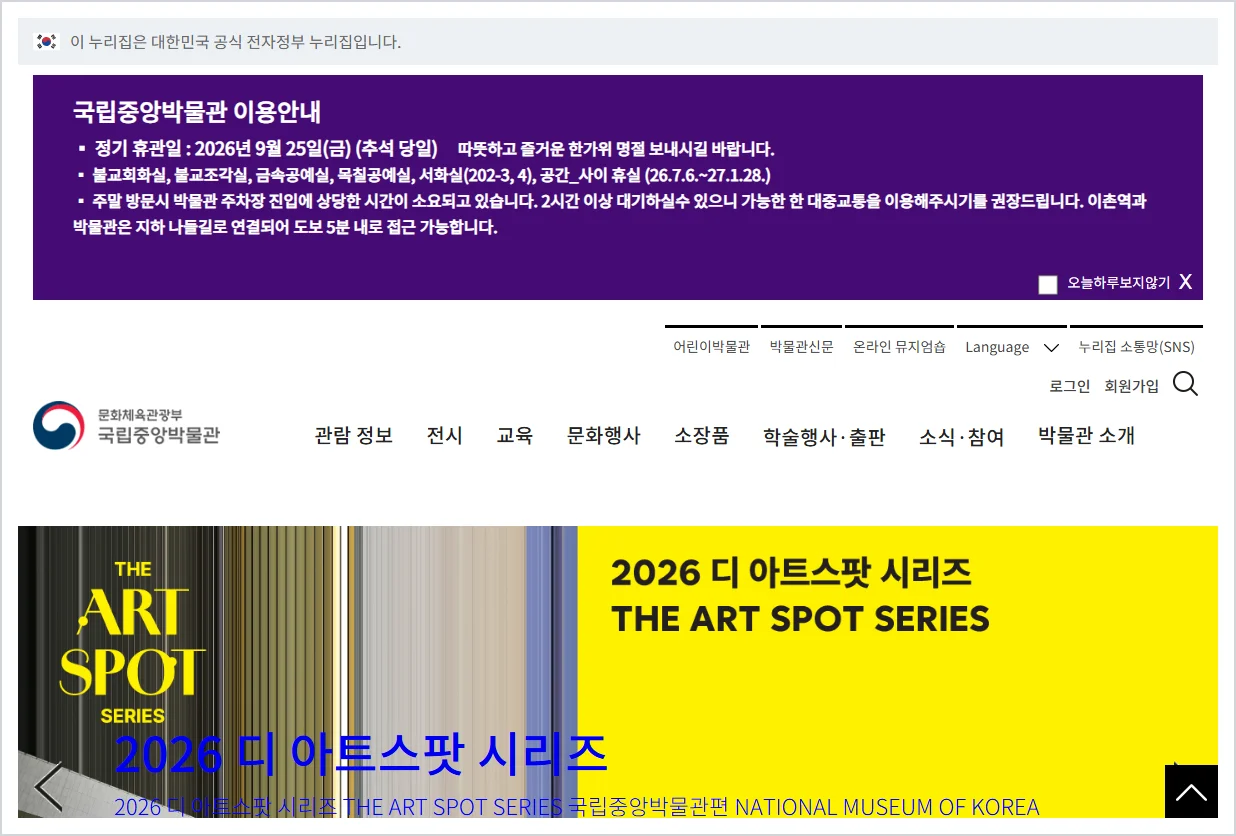Click the 로그인 link

pos(1069,386)
